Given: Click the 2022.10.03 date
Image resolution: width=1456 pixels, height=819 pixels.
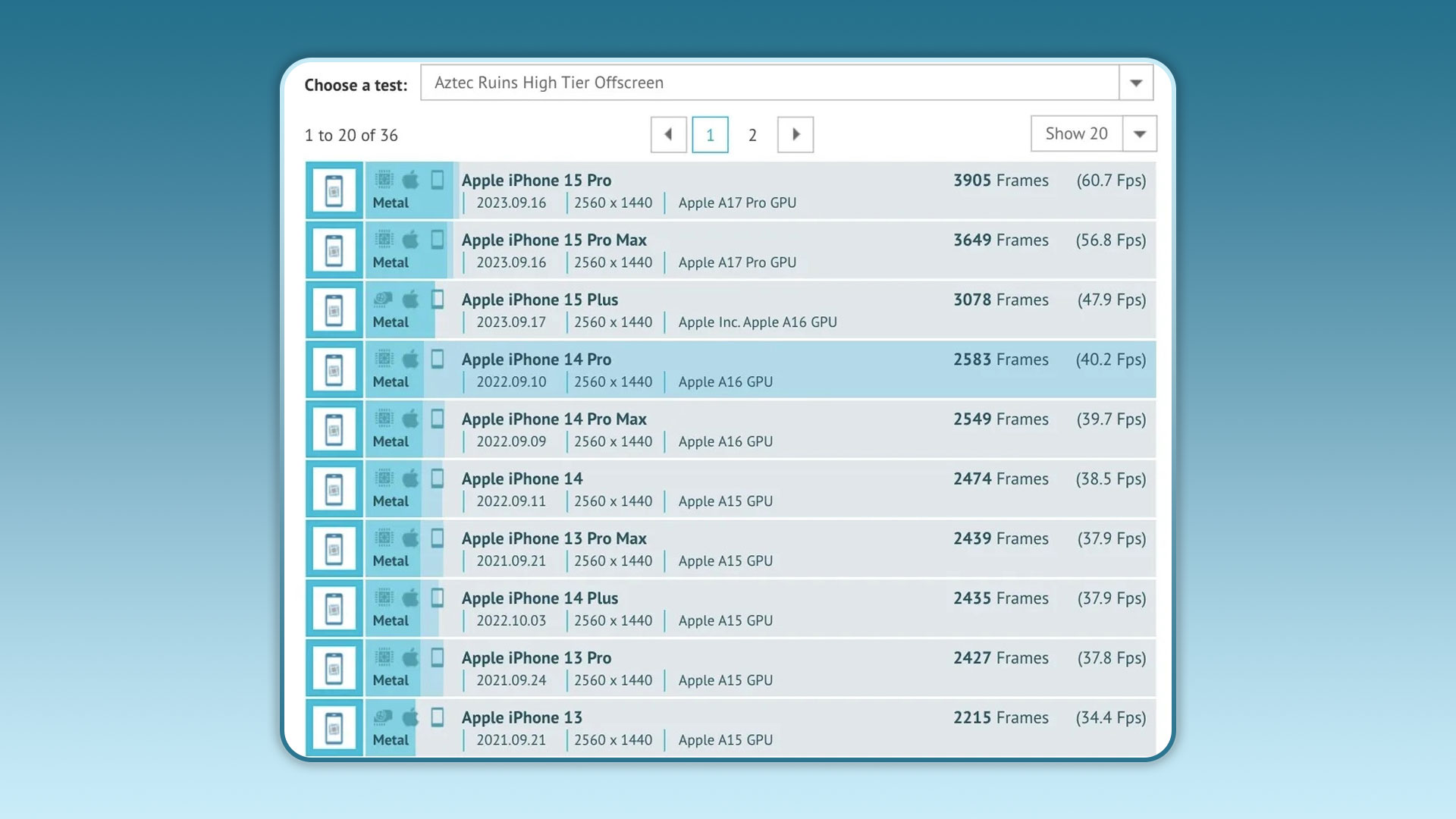Looking at the screenshot, I should 511,621.
